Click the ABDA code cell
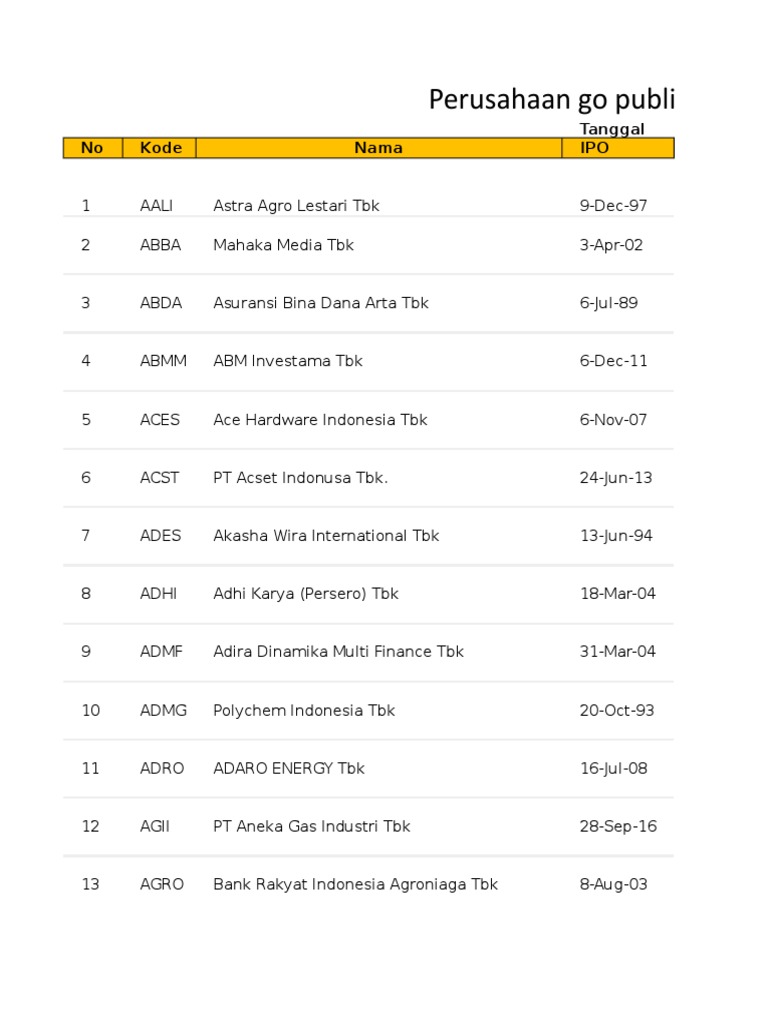The height and width of the screenshot is (1024, 768). coord(160,303)
